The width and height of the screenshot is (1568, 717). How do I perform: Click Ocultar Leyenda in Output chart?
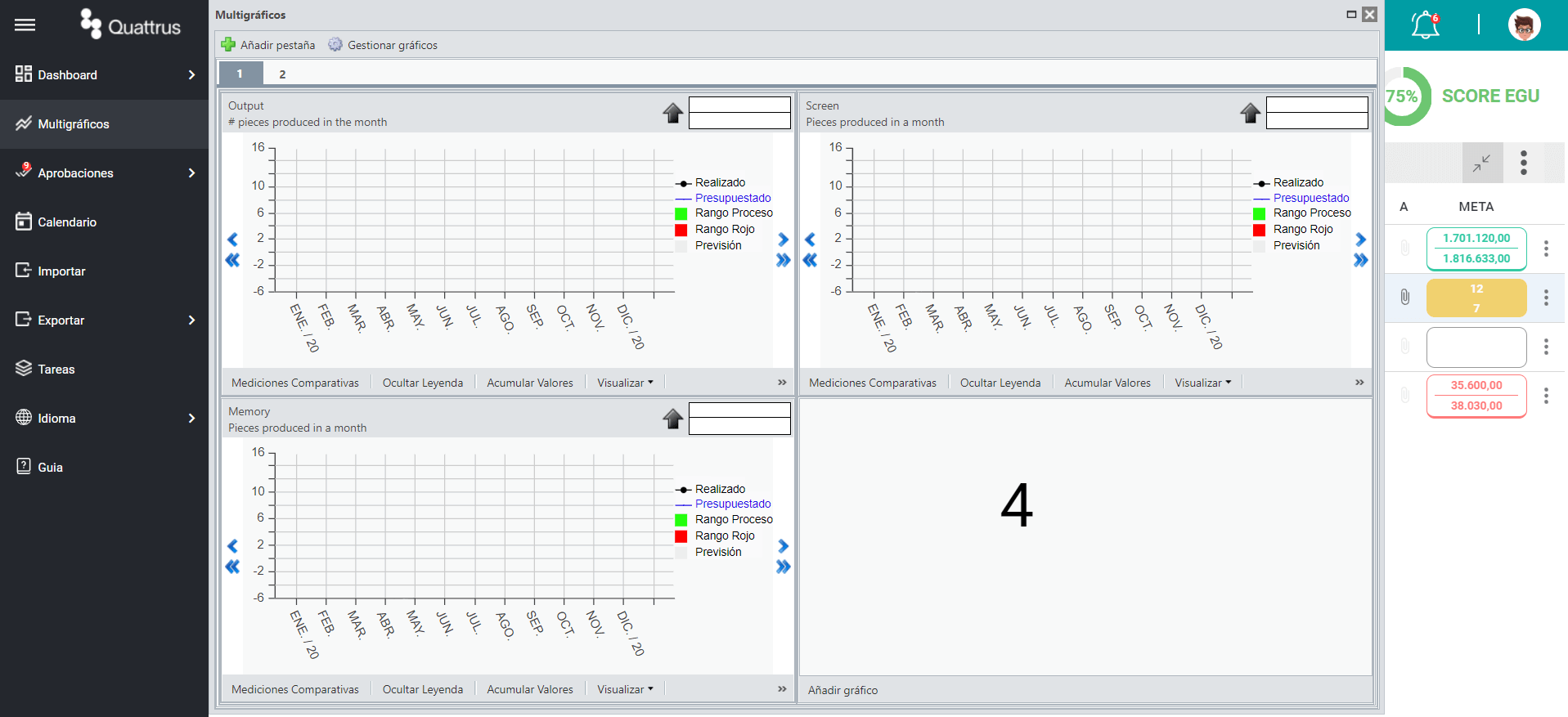[x=423, y=383]
